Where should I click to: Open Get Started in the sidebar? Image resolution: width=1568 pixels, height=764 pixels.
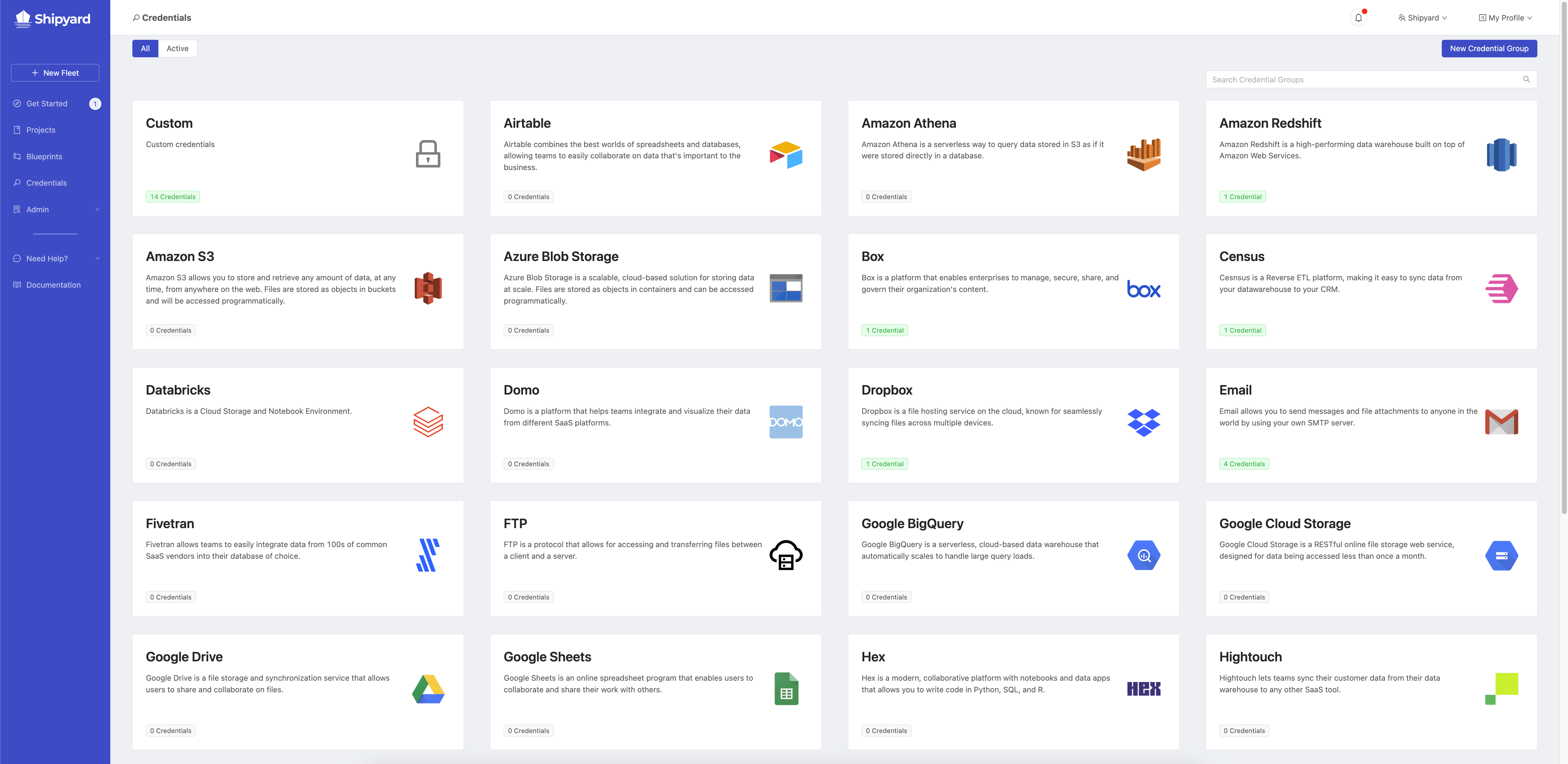47,104
